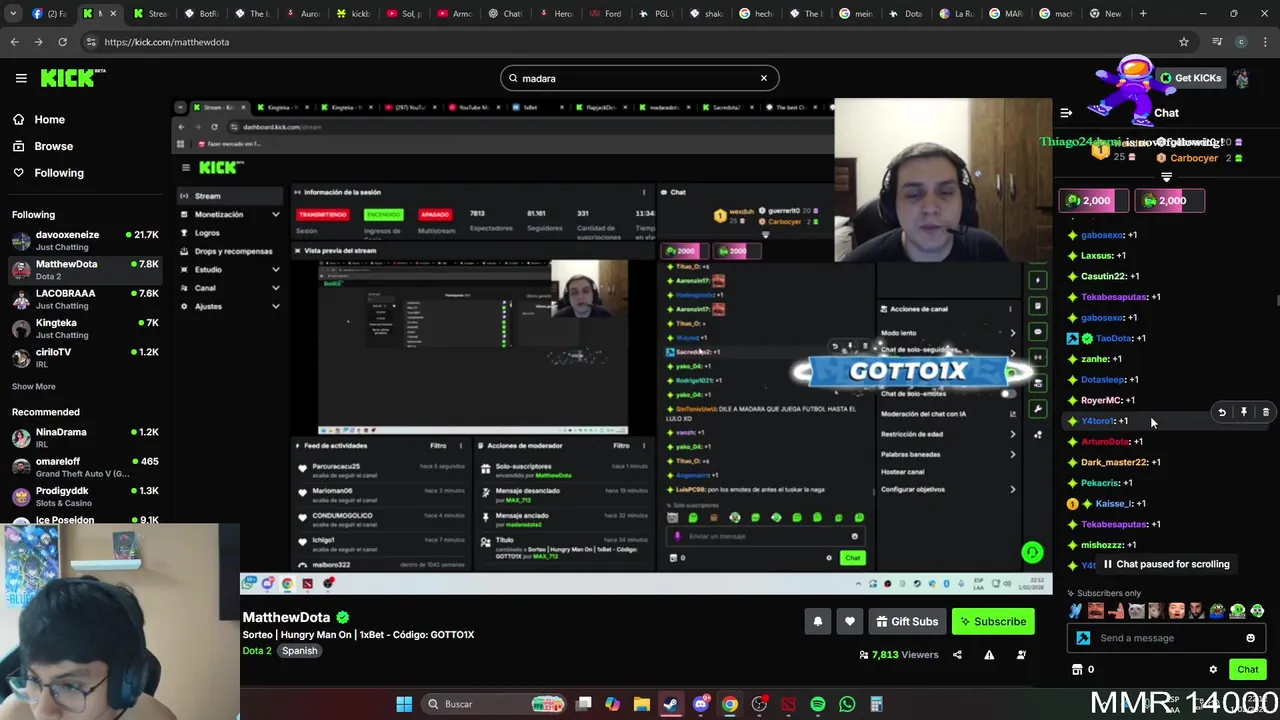The height and width of the screenshot is (720, 1280).
Task: Reply to Y4toro1 chat message
Action: tap(1222, 412)
